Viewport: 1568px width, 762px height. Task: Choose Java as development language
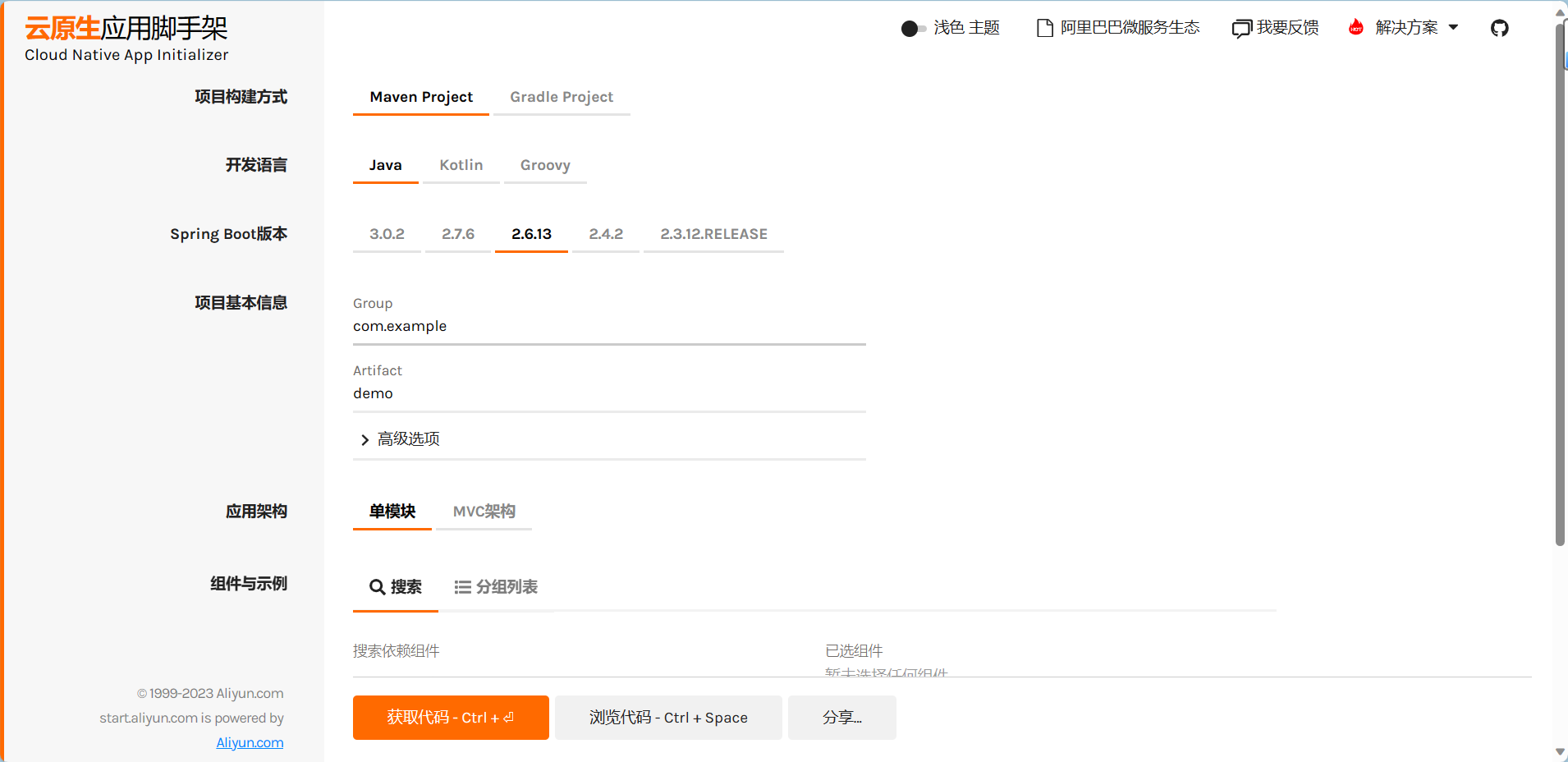(x=385, y=165)
